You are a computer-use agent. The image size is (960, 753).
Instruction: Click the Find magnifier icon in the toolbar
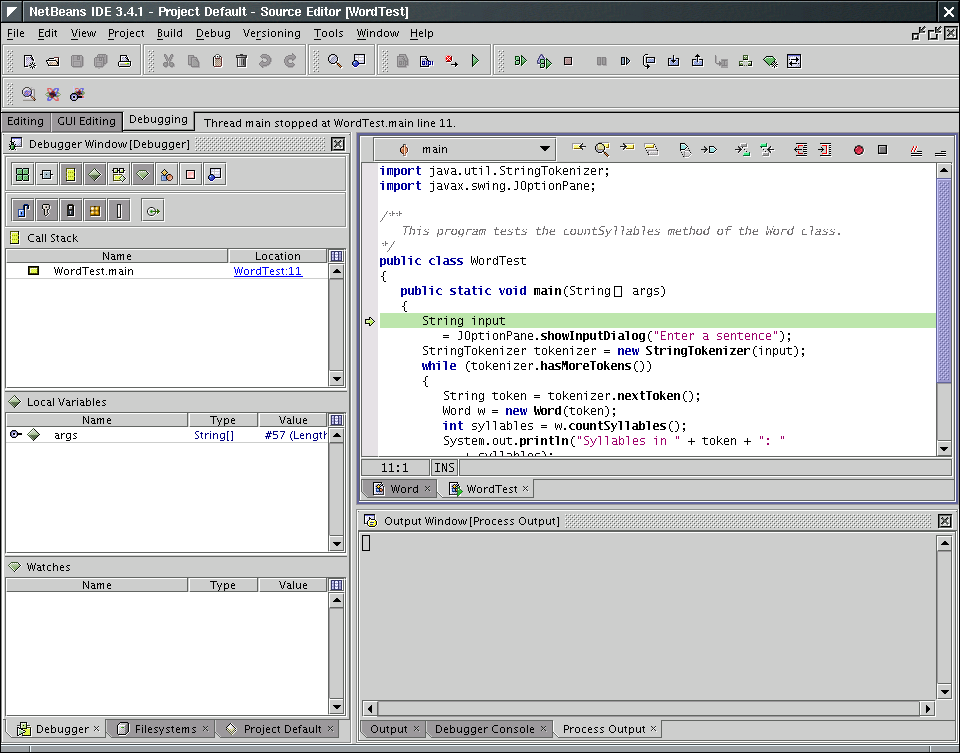tap(334, 61)
